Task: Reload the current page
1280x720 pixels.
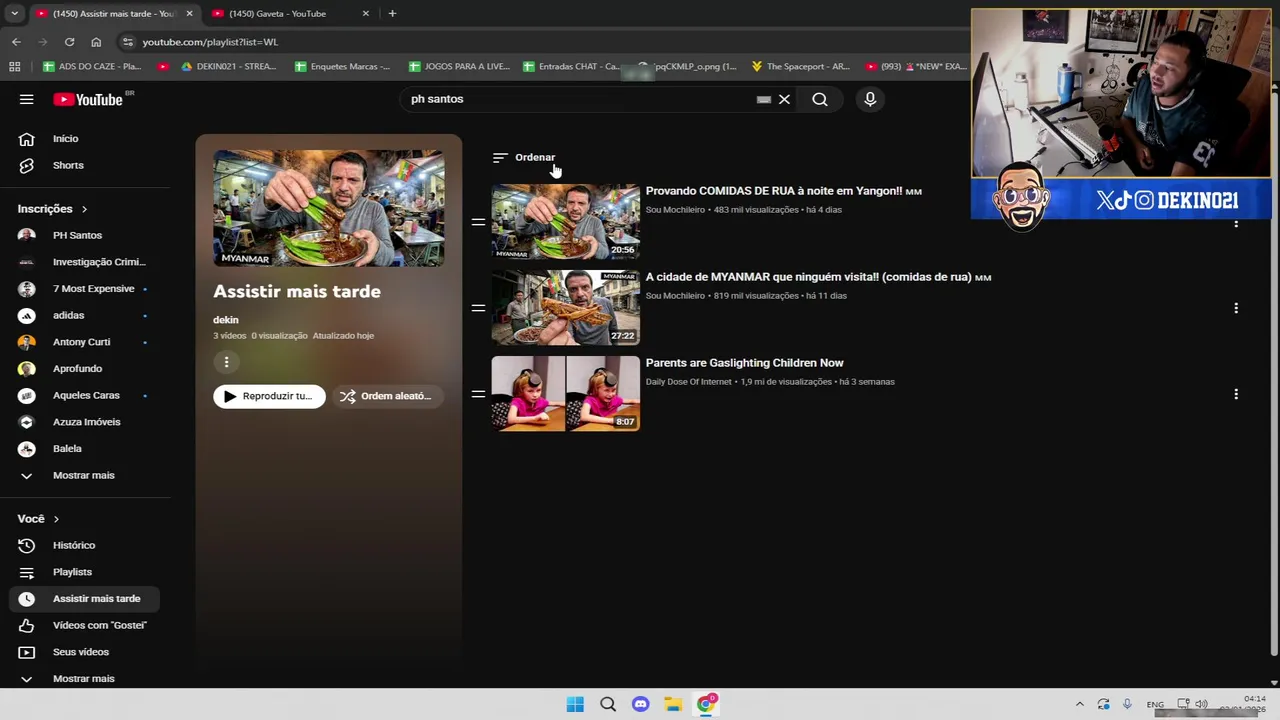Action: point(69,42)
